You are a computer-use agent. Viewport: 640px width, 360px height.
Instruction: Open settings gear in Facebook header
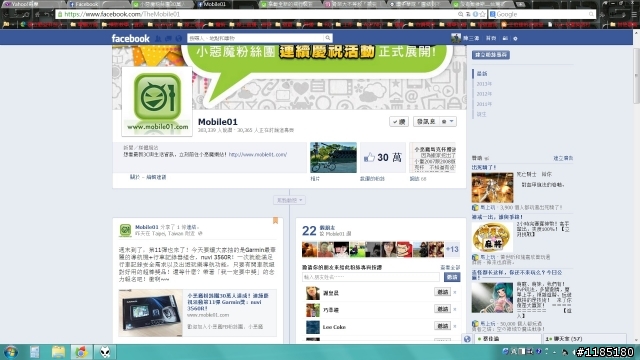click(x=515, y=38)
